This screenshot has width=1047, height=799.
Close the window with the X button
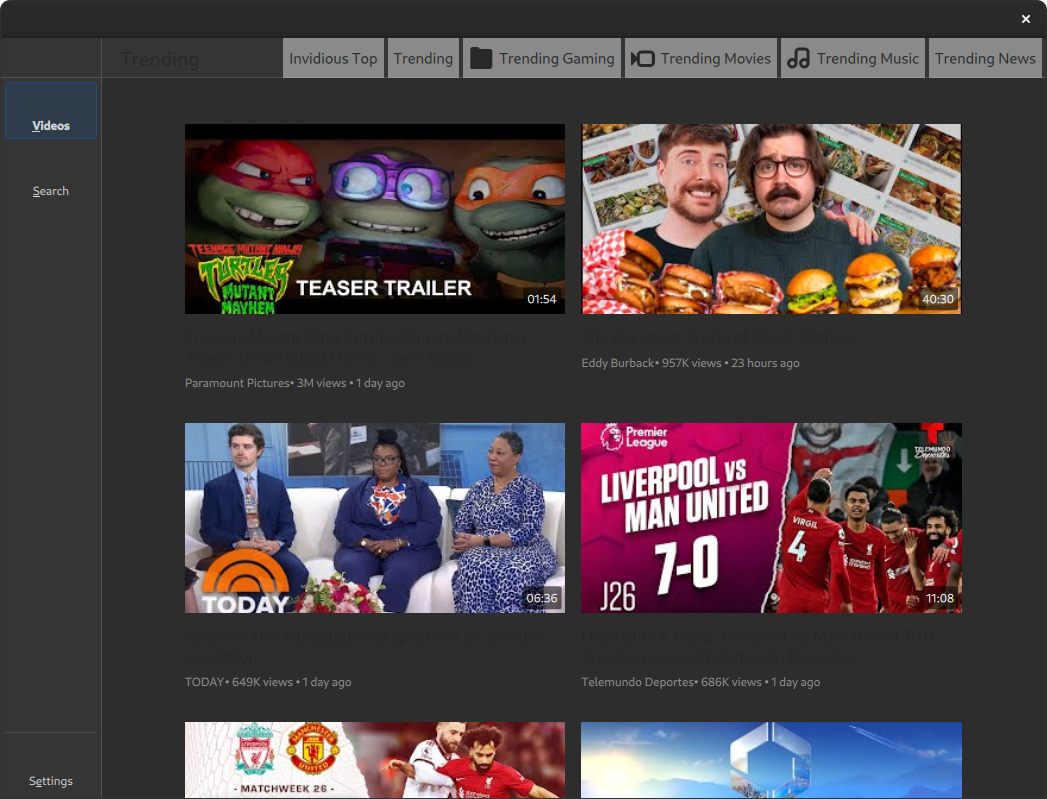pyautogui.click(x=1026, y=19)
